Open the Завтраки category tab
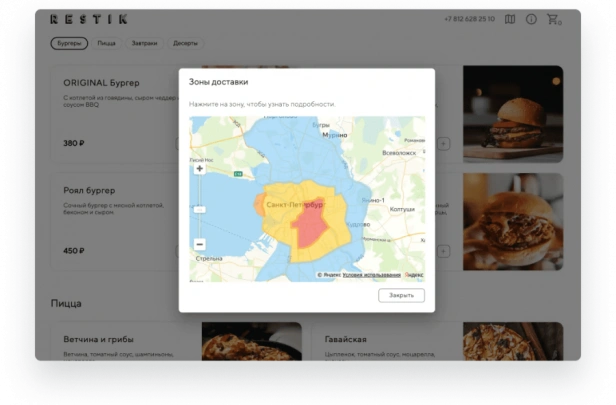The width and height of the screenshot is (616, 405). click(x=144, y=44)
